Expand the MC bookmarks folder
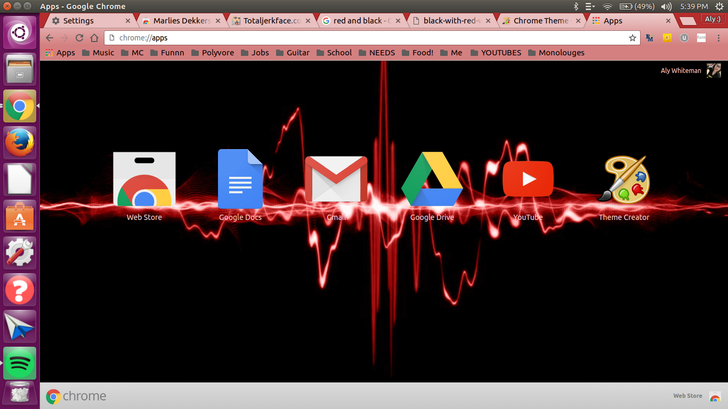 pos(132,53)
